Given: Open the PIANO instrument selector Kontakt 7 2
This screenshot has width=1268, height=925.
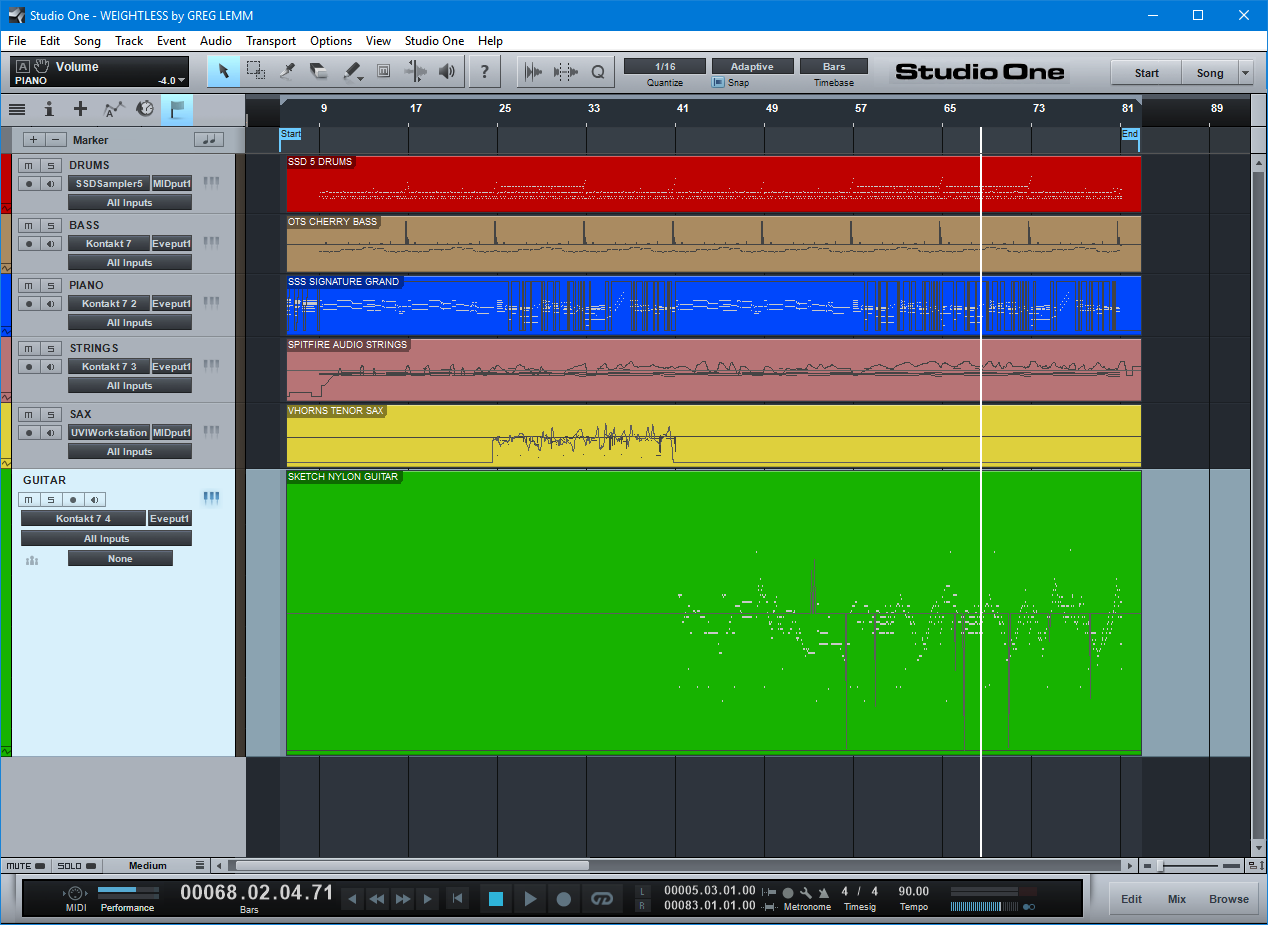Looking at the screenshot, I should (x=109, y=304).
